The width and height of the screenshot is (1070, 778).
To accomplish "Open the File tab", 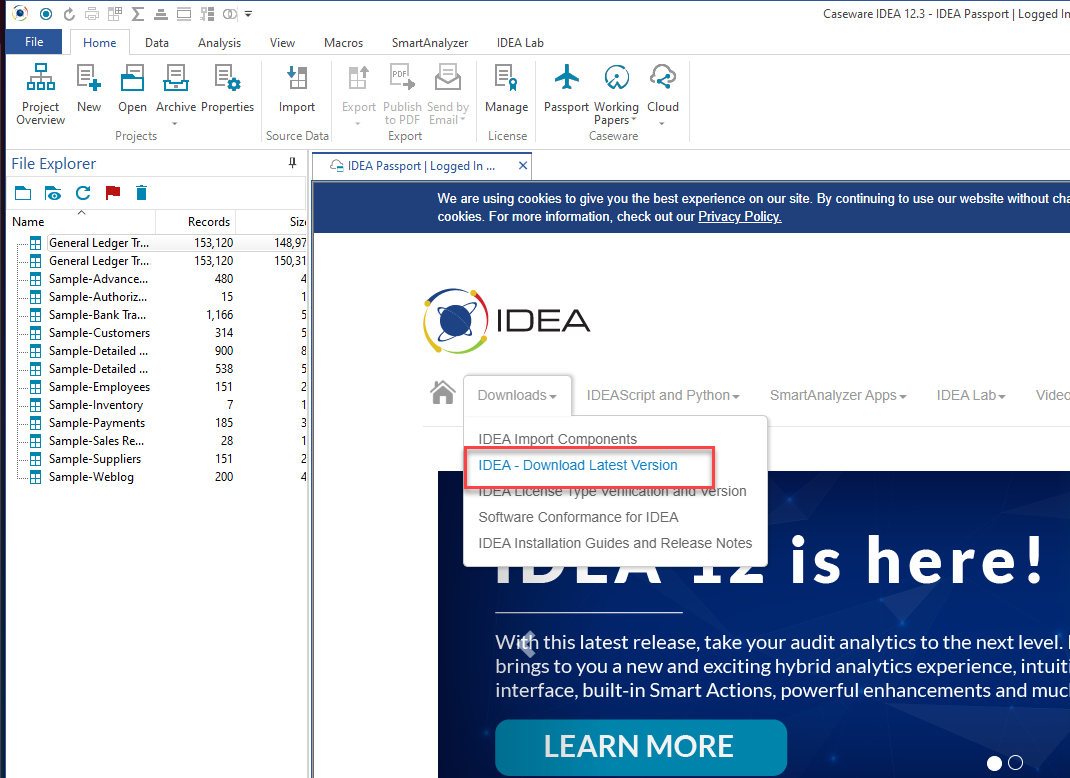I will point(34,42).
